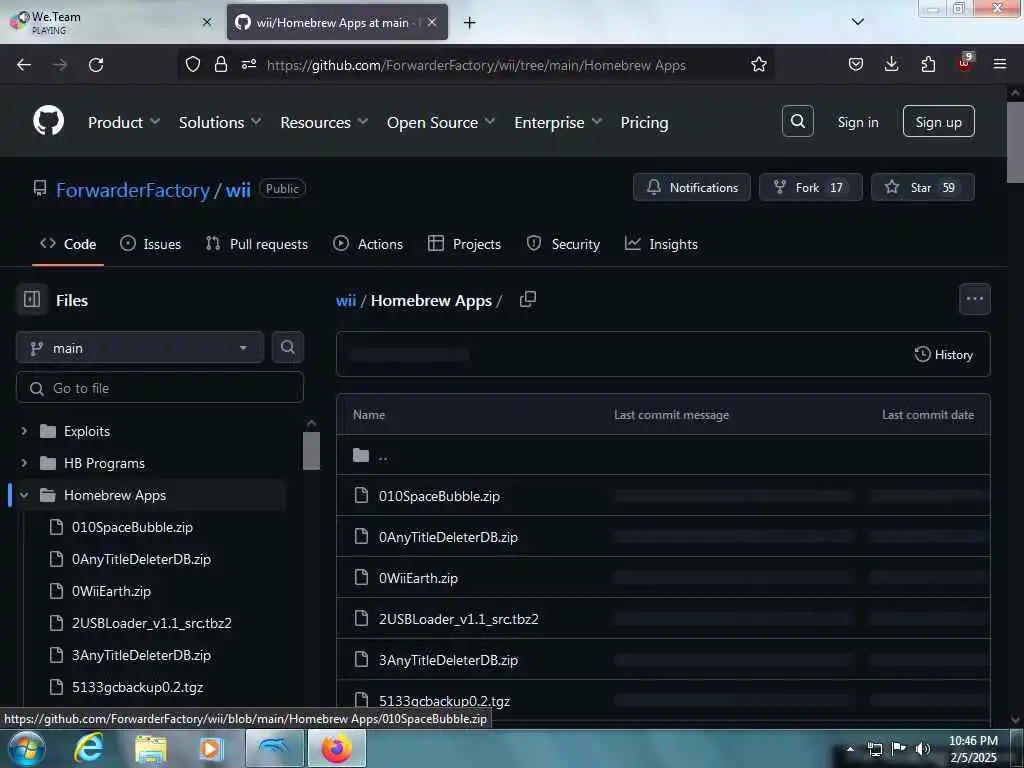Collapse the Homebrew Apps folder chevron
The image size is (1024, 768).
coord(24,495)
